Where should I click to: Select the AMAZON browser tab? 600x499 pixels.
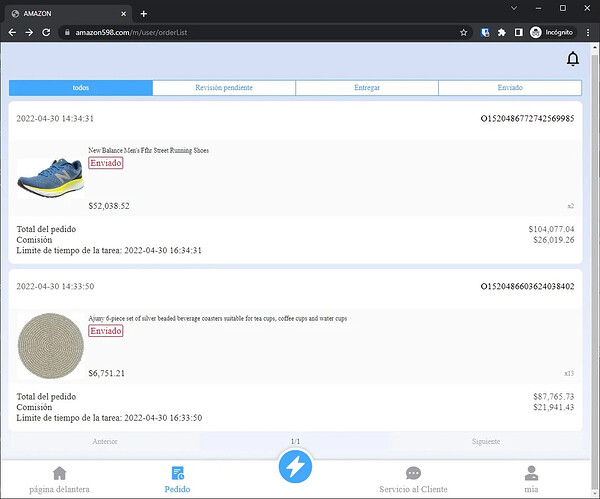click(69, 14)
